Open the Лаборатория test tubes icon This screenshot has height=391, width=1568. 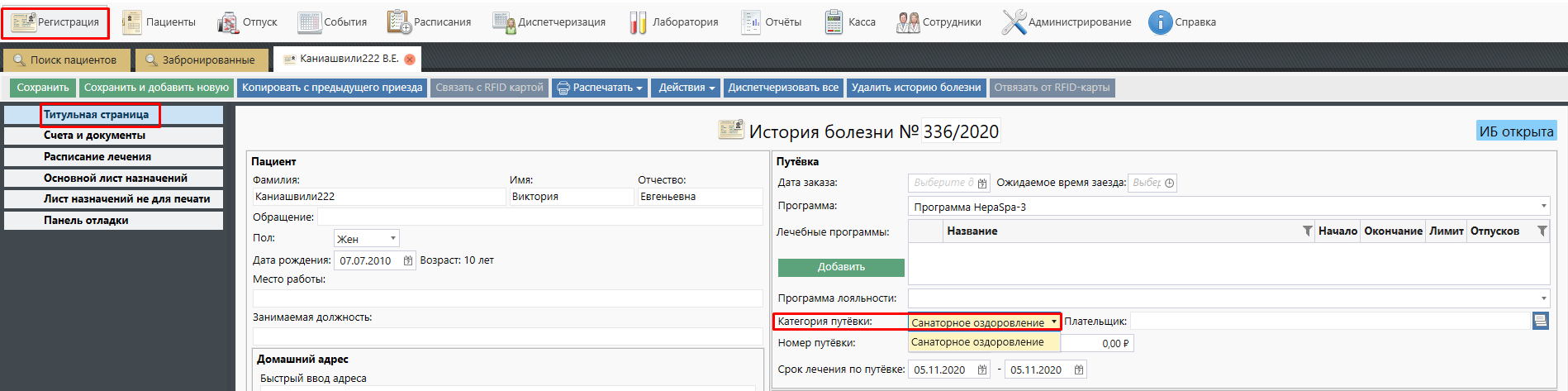point(638,22)
